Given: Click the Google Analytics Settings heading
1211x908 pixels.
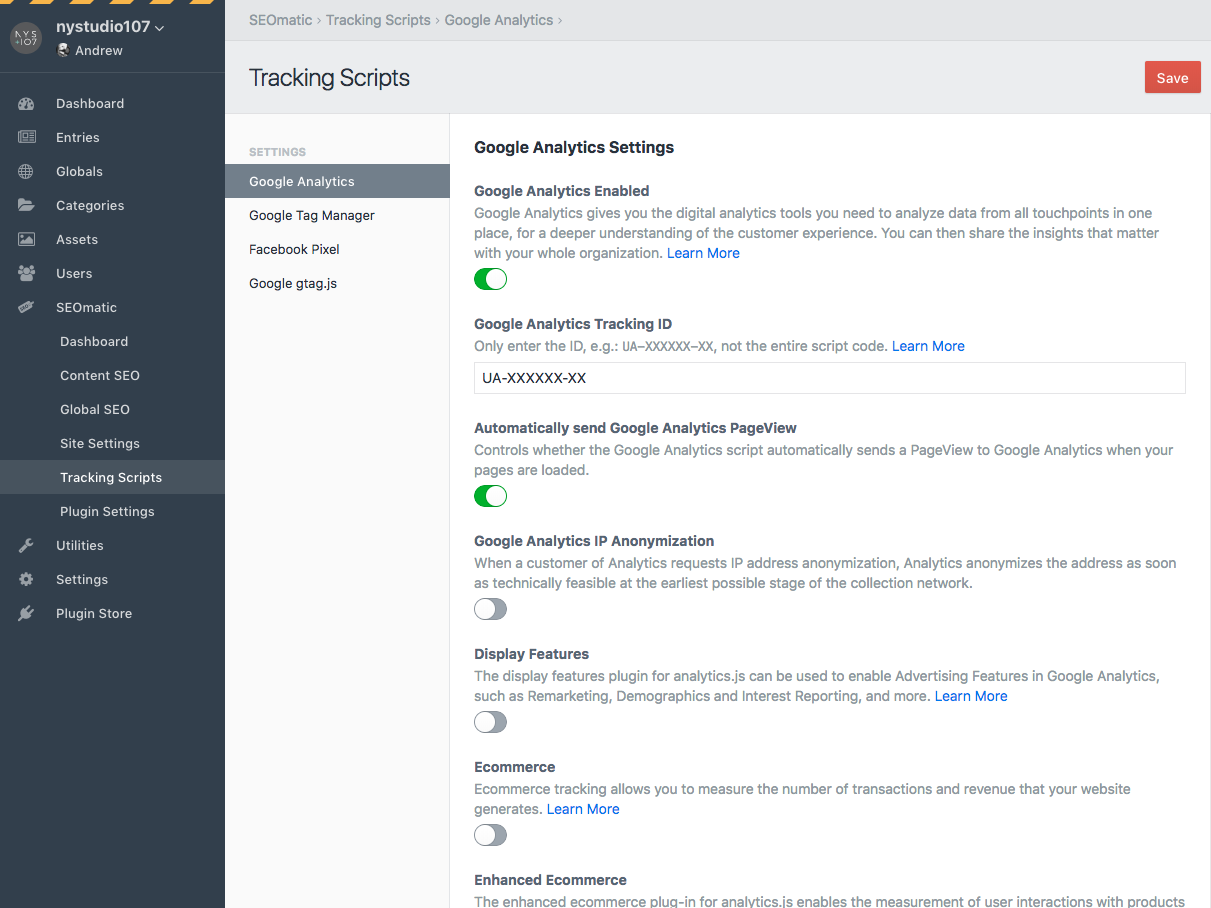Looking at the screenshot, I should point(574,147).
